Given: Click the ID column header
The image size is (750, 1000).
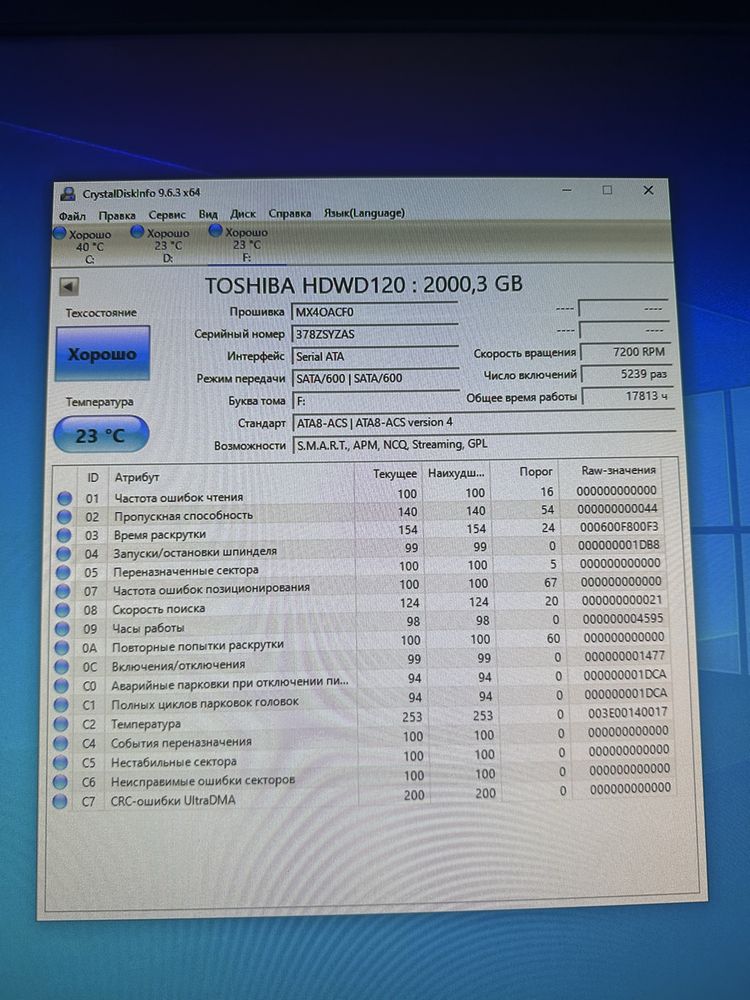Looking at the screenshot, I should 93,478.
